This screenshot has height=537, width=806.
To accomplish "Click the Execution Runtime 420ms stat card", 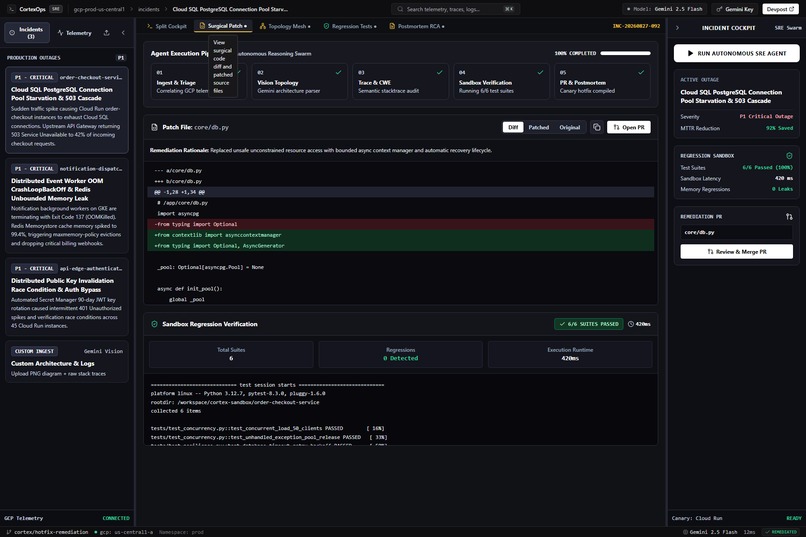I will [x=570, y=354].
